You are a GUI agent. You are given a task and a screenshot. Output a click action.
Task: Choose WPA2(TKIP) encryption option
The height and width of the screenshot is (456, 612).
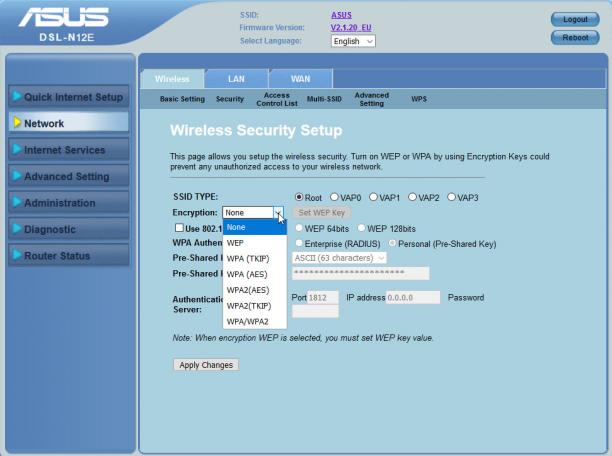pyautogui.click(x=255, y=306)
